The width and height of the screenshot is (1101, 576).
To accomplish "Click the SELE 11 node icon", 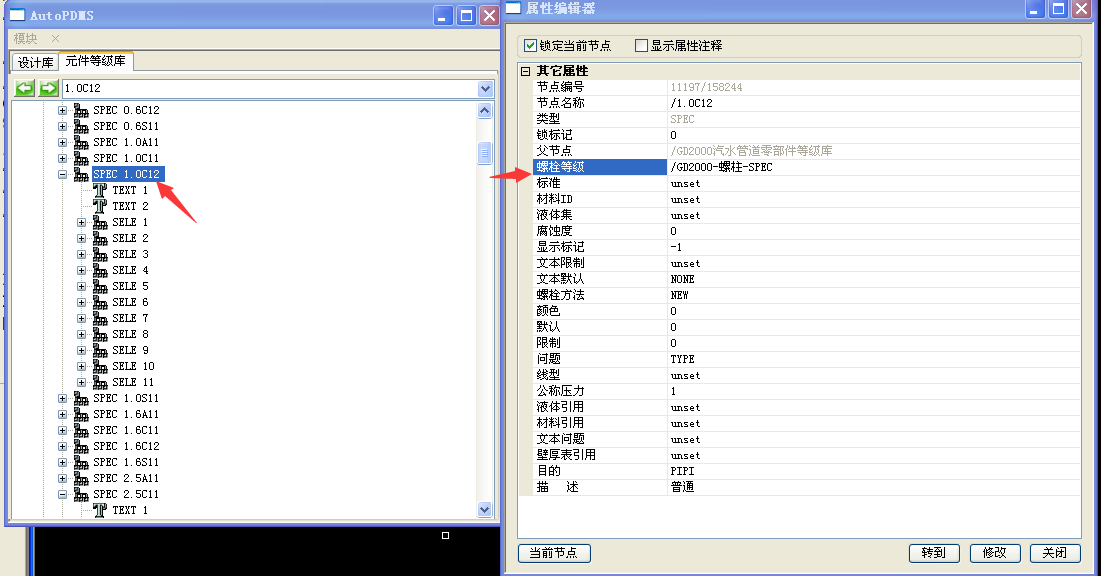I will pos(100,383).
